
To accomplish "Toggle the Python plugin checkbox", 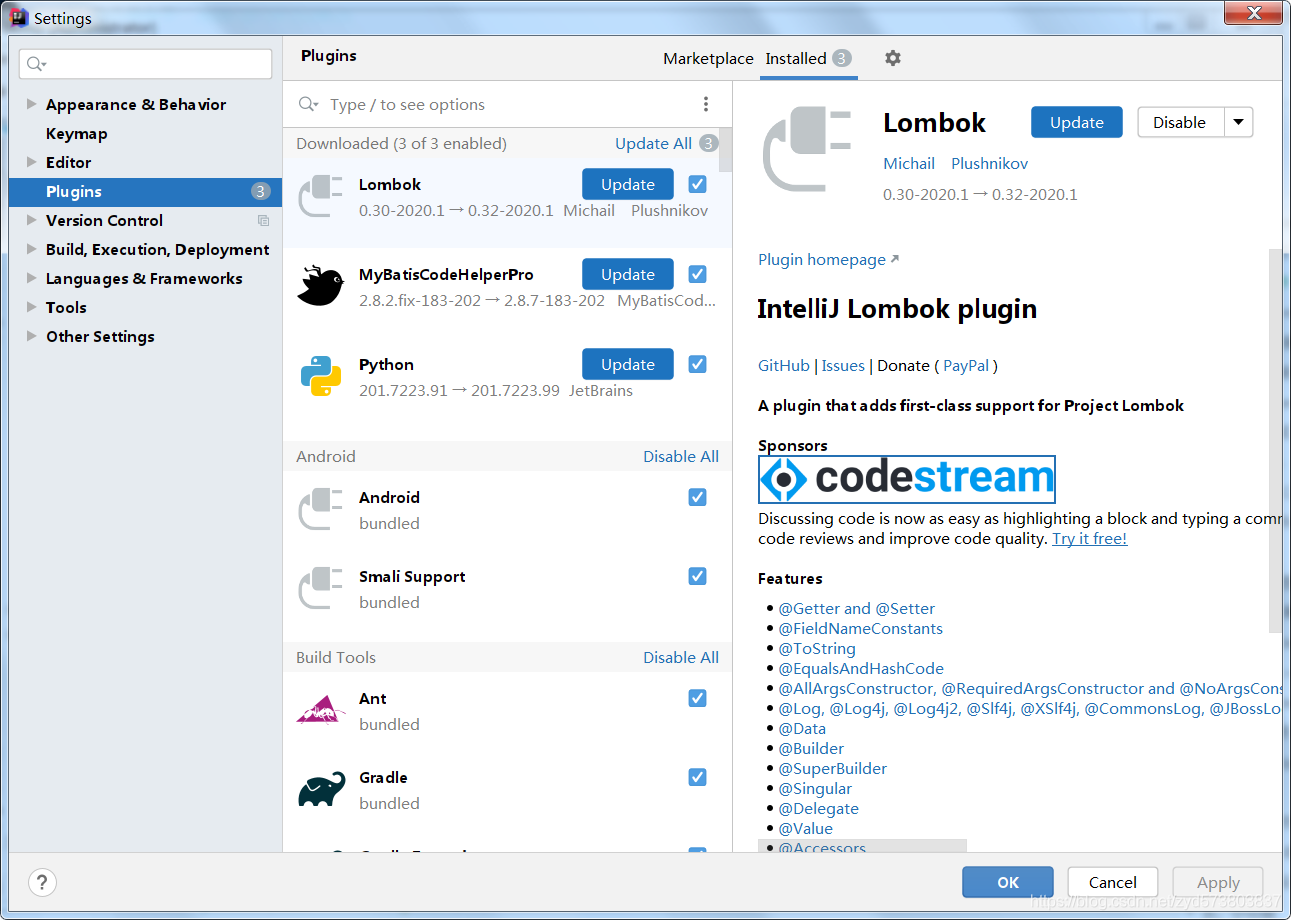I will [x=698, y=364].
